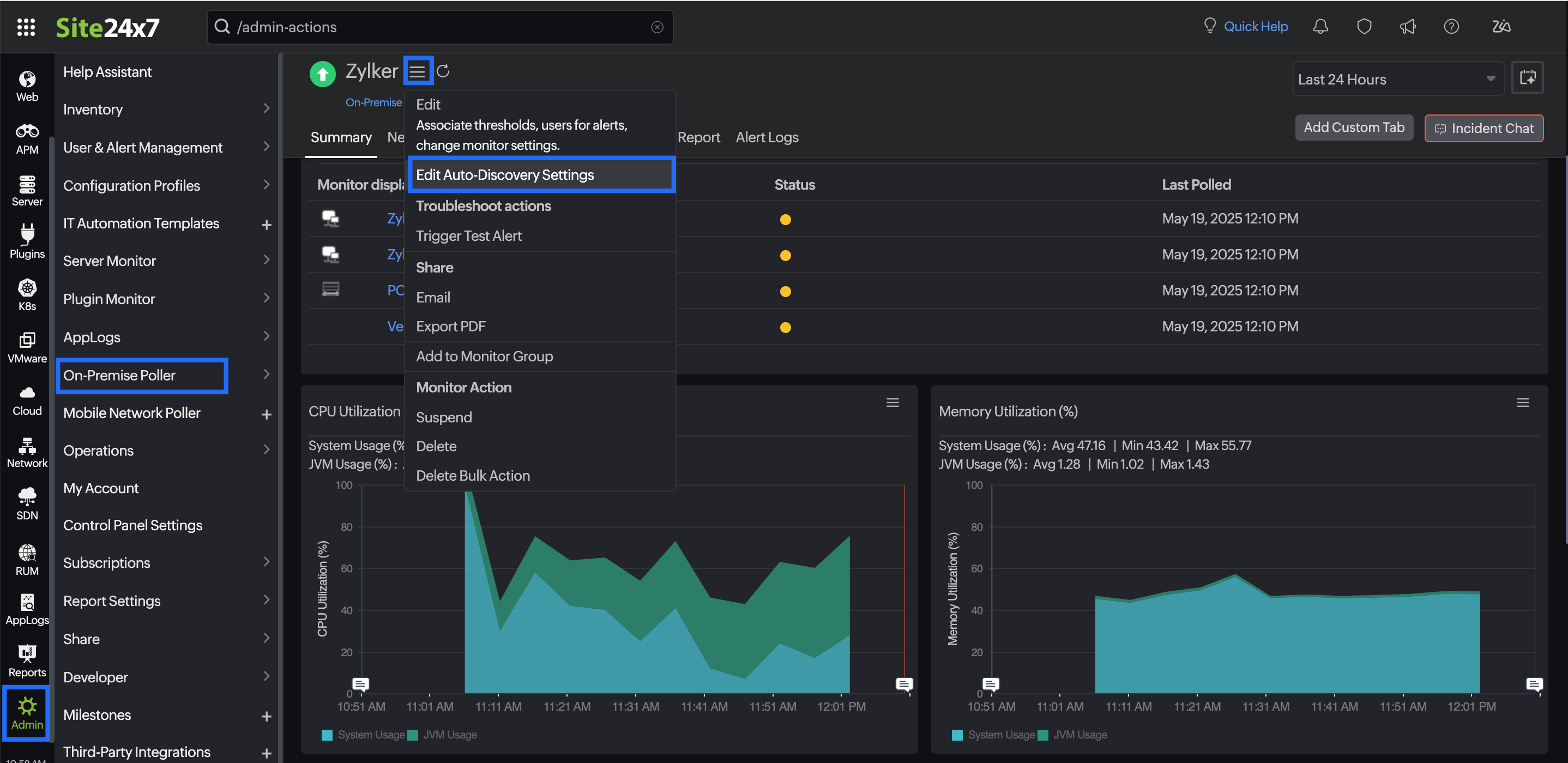Click the /admin-actions search field
Image resolution: width=1568 pixels, height=763 pixels.
coord(438,27)
